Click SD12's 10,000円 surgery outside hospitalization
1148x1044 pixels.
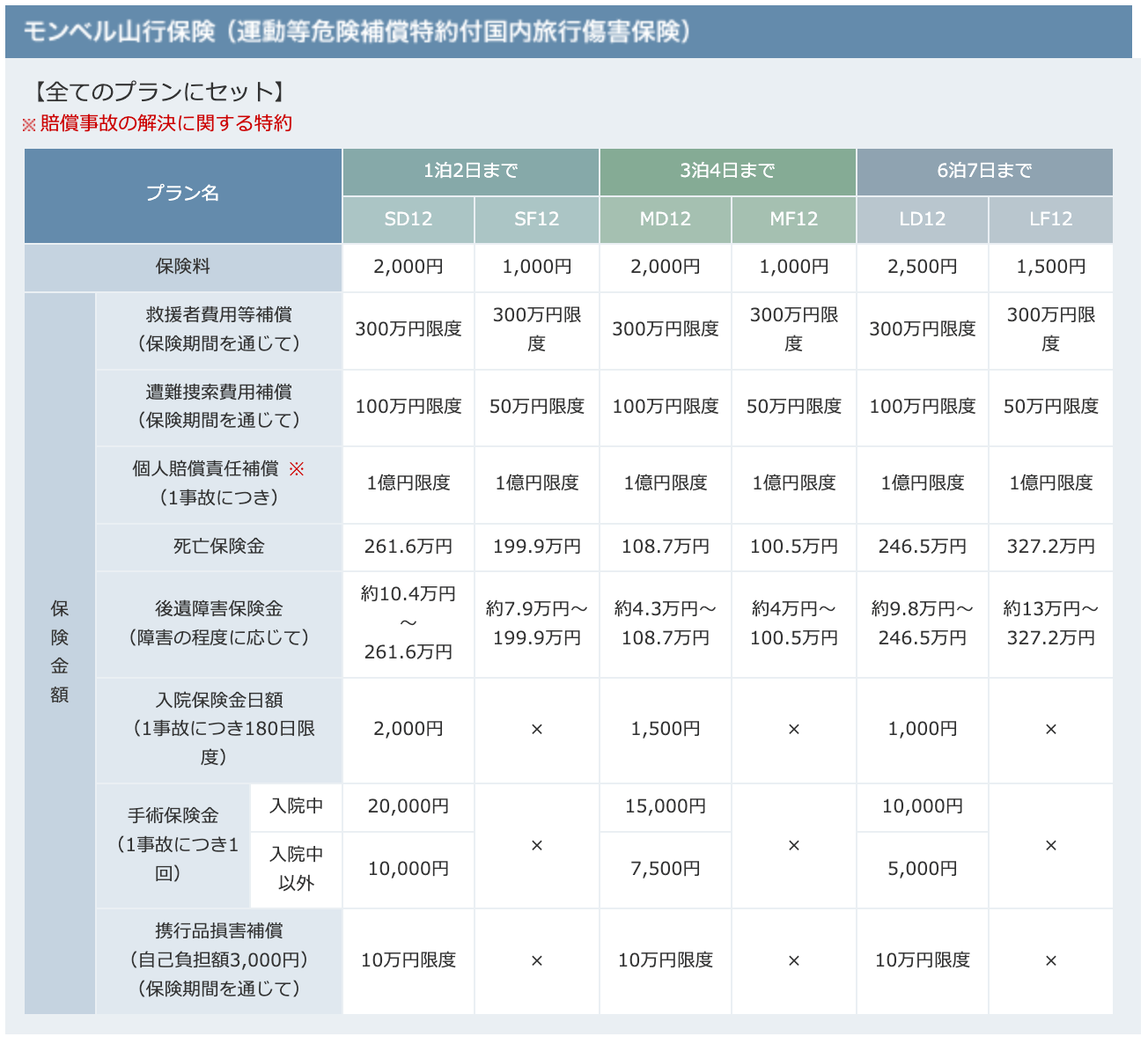coord(408,870)
